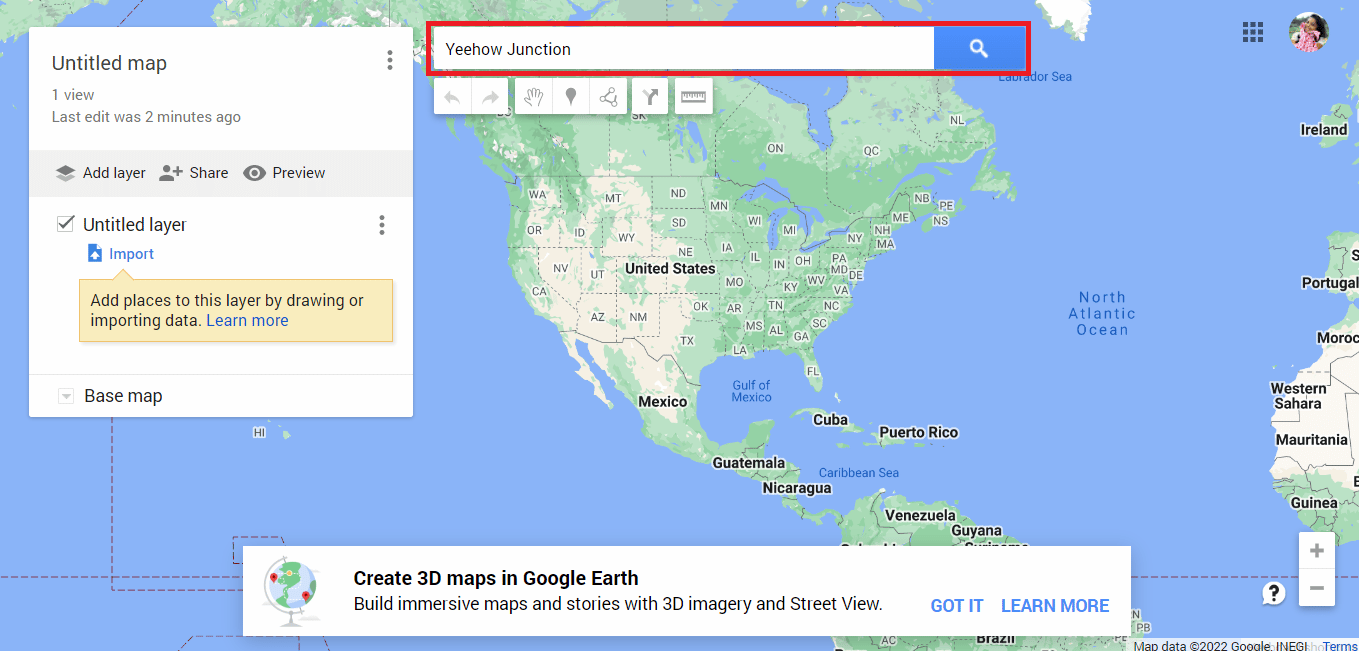Image resolution: width=1359 pixels, height=651 pixels.
Task: Click the Untitled map title
Action: coord(109,63)
